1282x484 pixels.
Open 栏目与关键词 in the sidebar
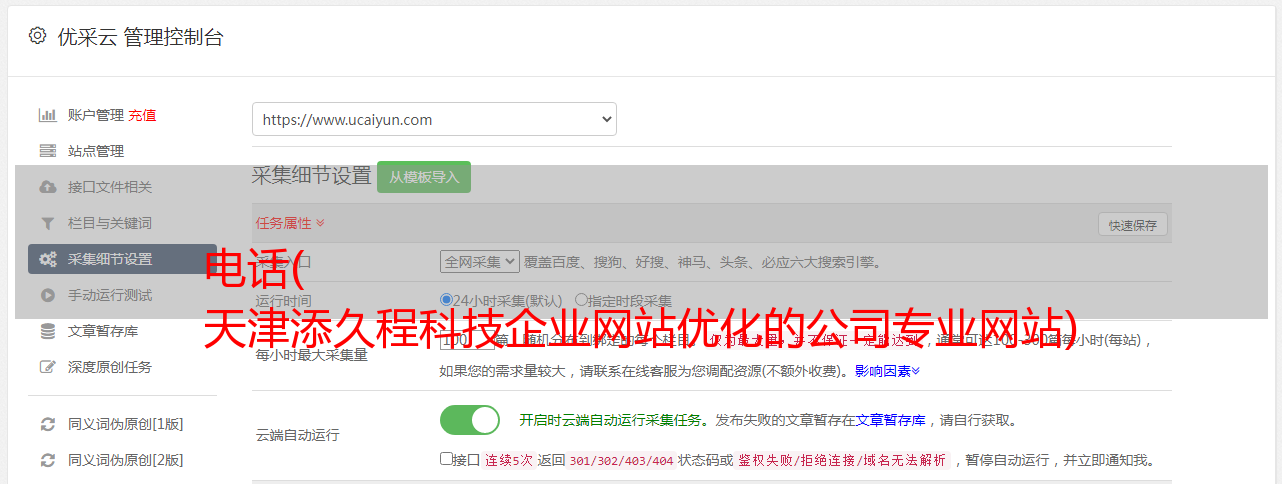tap(110, 223)
